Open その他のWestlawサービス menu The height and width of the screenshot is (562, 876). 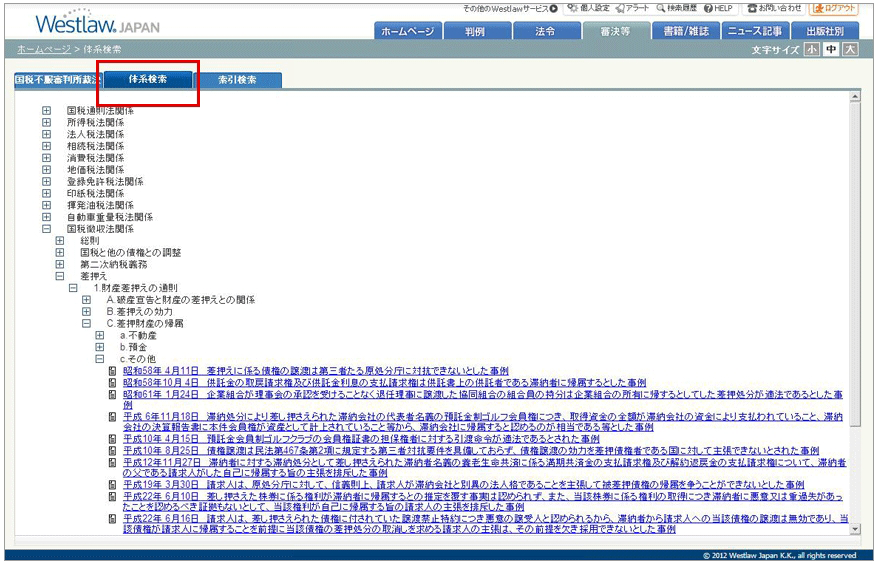pos(510,8)
